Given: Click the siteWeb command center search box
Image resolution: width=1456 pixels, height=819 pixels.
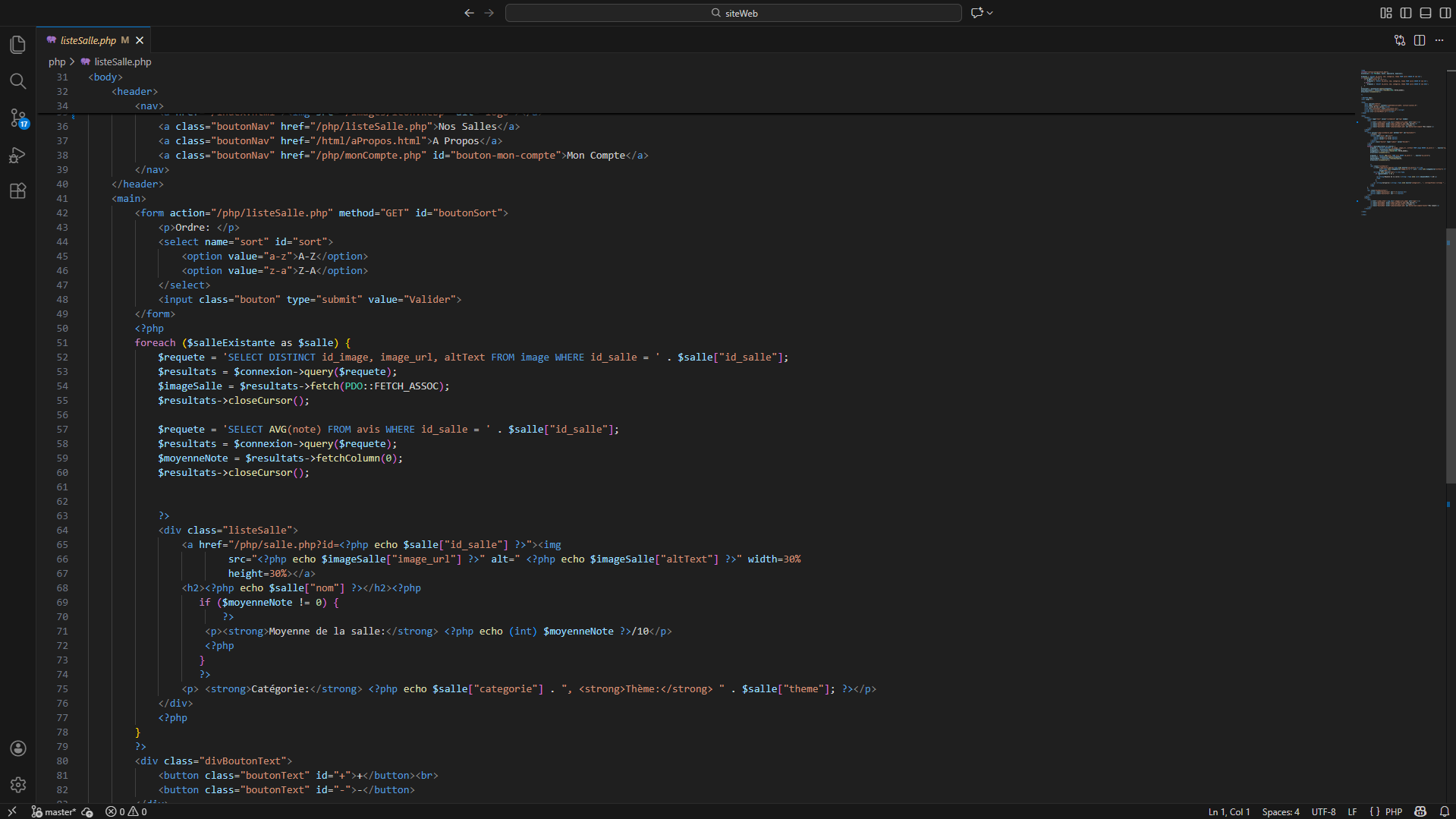Looking at the screenshot, I should click(734, 13).
